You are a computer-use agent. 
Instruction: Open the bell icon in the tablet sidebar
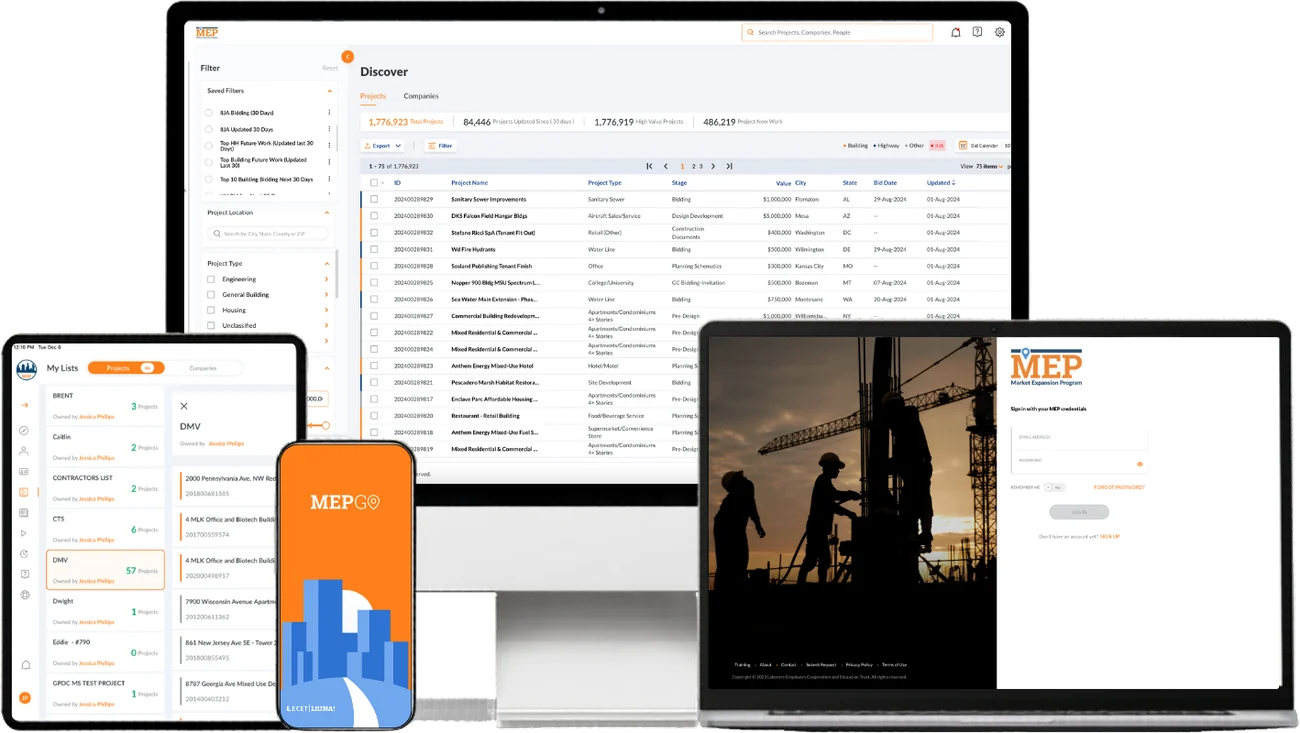25,665
